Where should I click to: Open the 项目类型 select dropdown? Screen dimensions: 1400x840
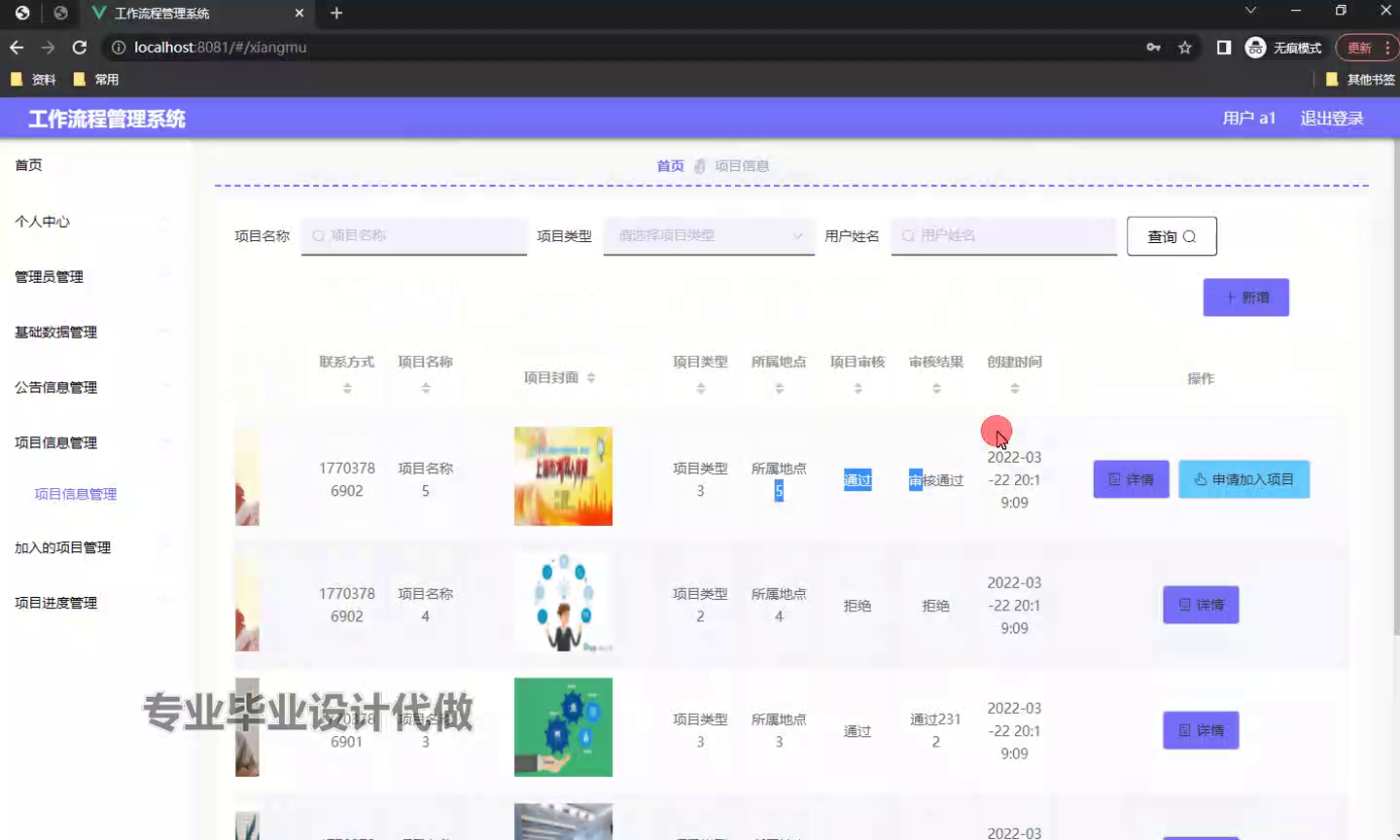pos(709,235)
